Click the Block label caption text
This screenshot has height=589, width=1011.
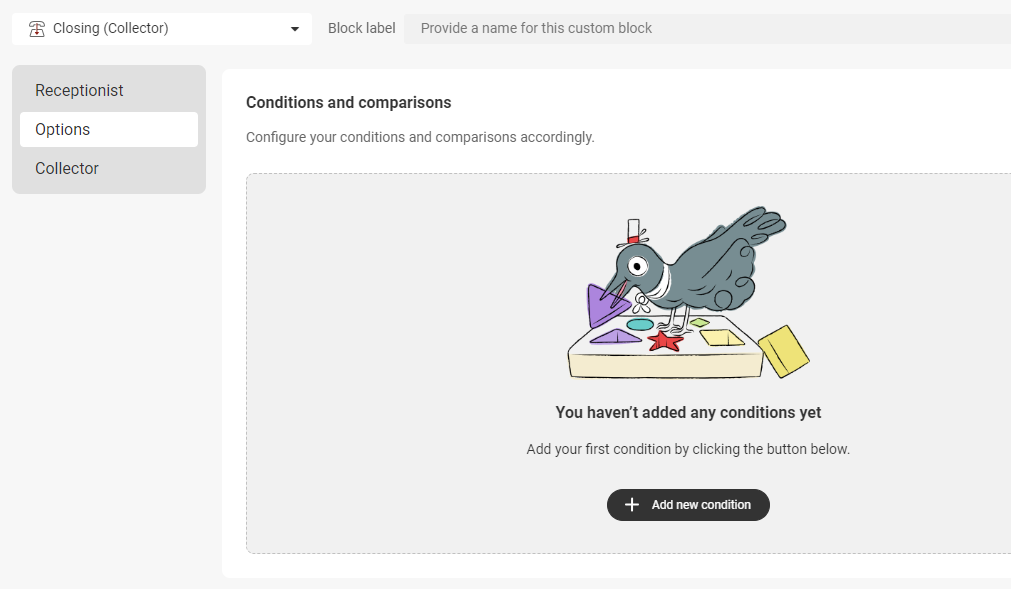point(361,28)
